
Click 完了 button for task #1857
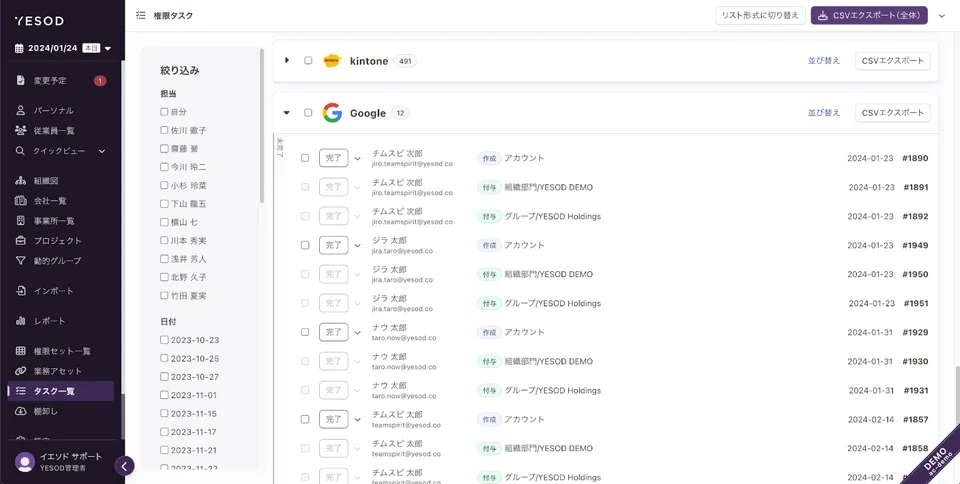[334, 420]
